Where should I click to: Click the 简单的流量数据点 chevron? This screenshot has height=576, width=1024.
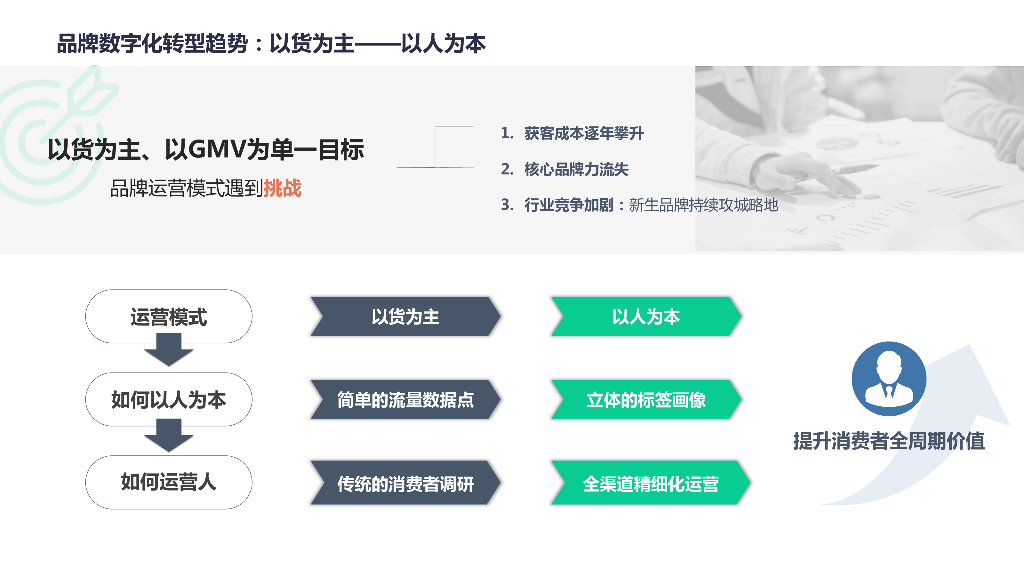tap(405, 400)
